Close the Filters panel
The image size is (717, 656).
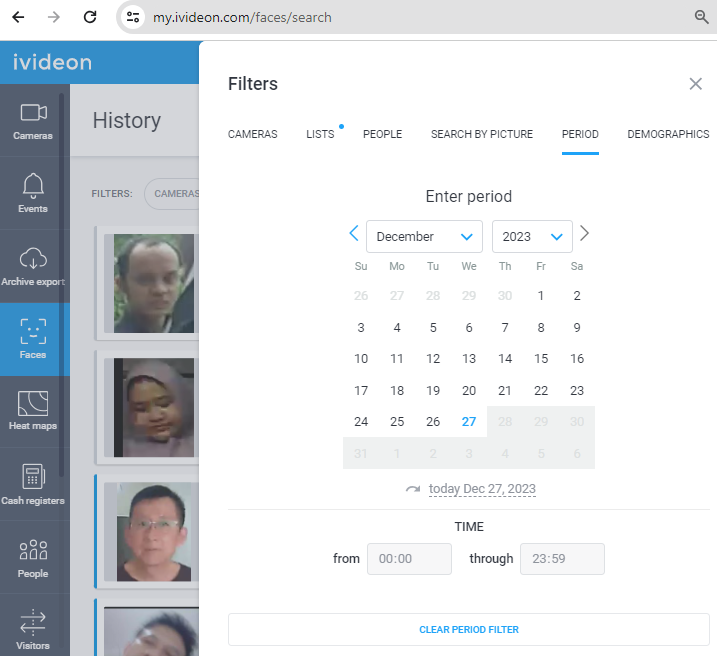click(696, 84)
